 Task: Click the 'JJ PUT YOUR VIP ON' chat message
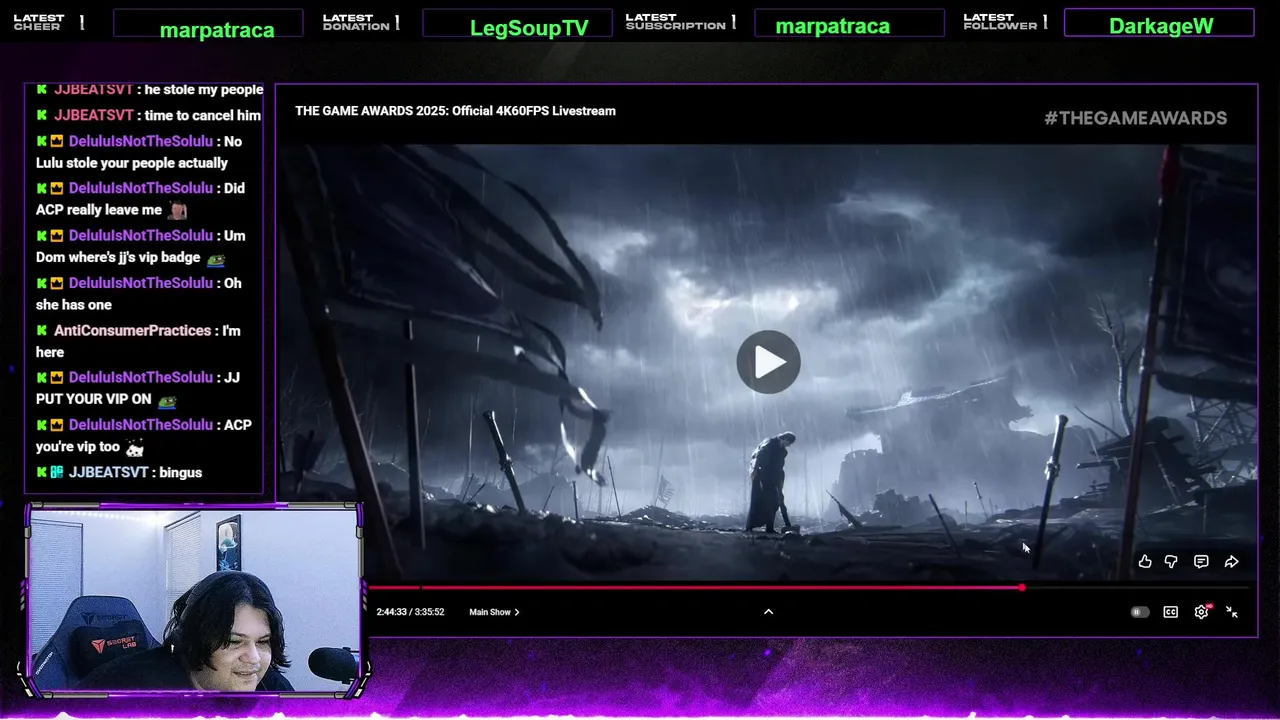point(138,388)
